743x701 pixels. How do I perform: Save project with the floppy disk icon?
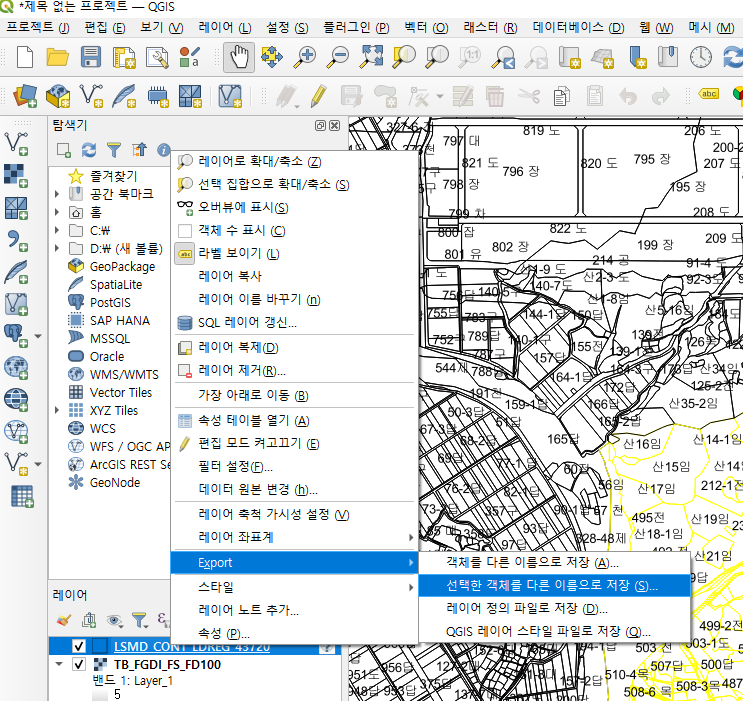point(91,57)
